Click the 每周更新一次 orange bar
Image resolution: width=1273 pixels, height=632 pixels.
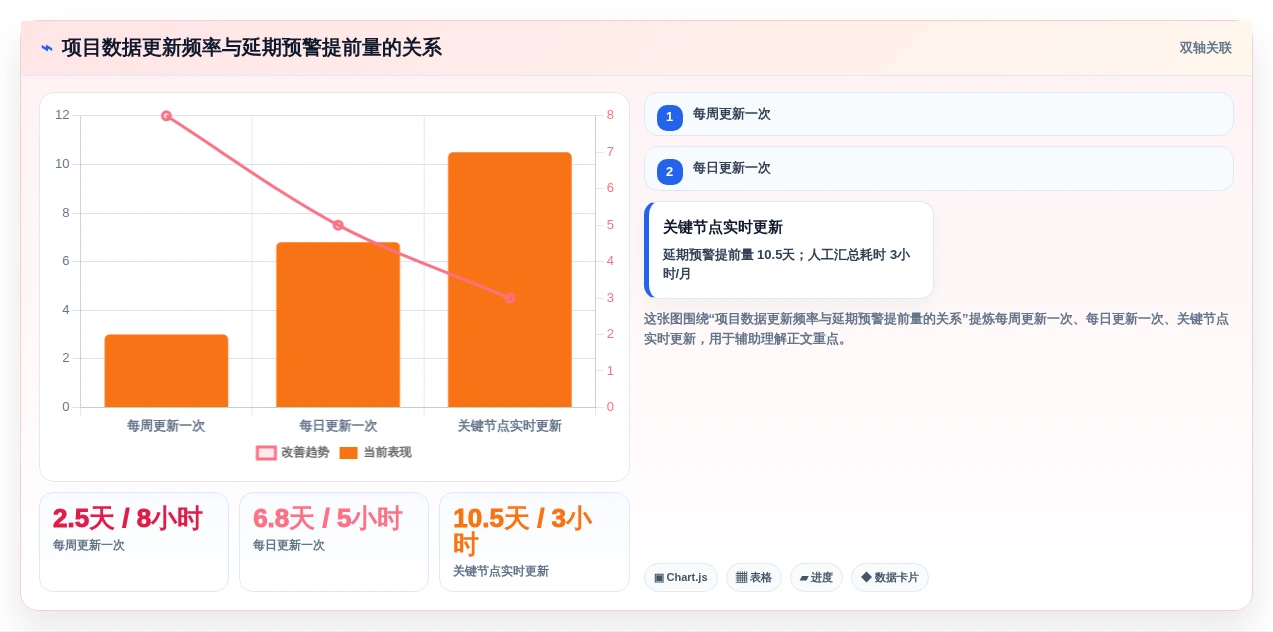click(166, 371)
